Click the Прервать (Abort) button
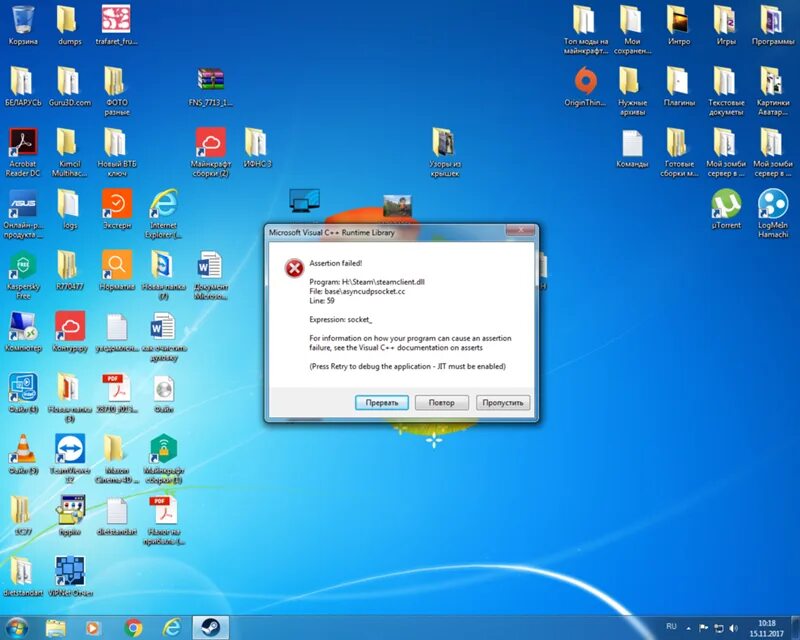Image resolution: width=800 pixels, height=640 pixels. click(x=382, y=403)
